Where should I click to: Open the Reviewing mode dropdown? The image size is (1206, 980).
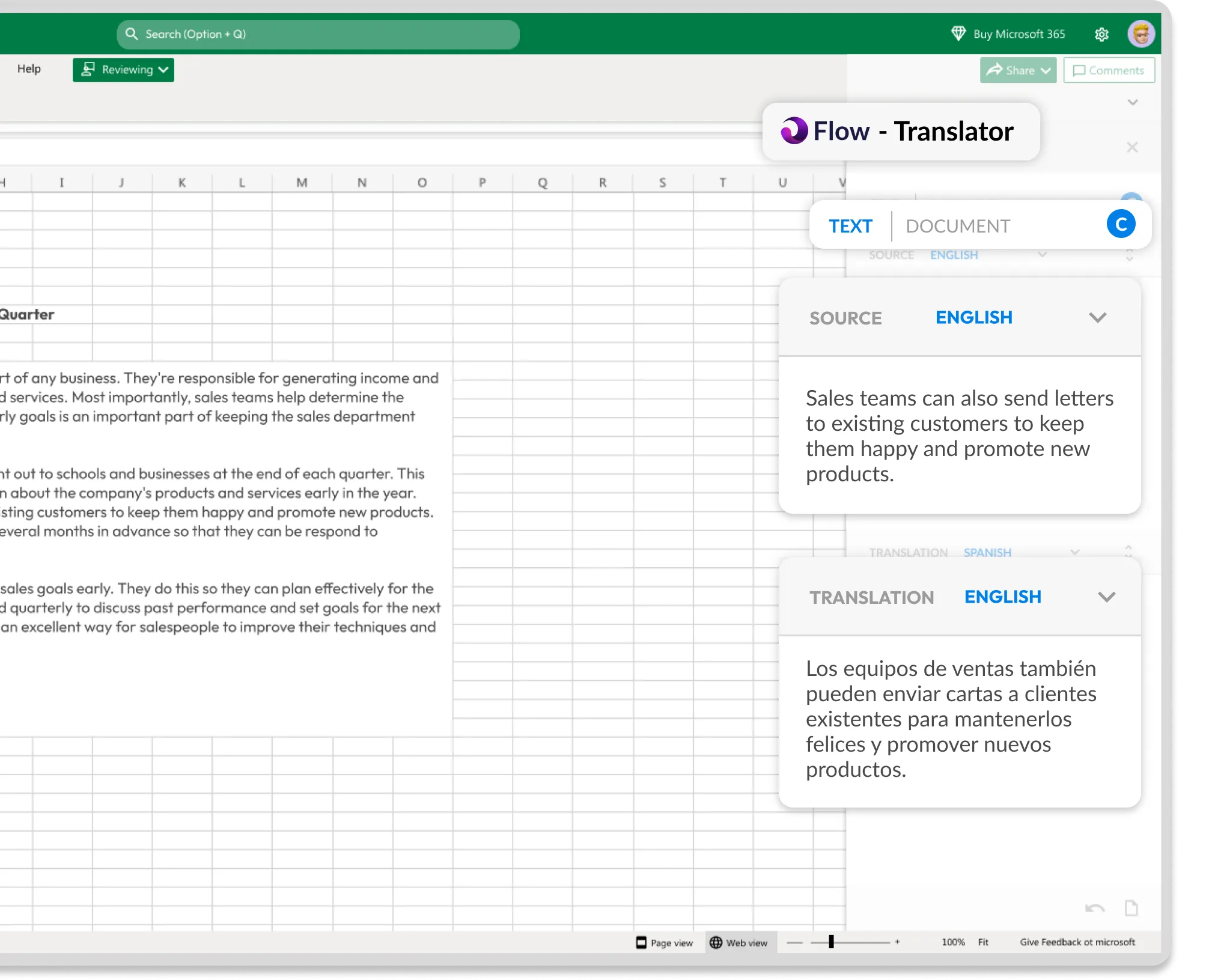(x=123, y=70)
